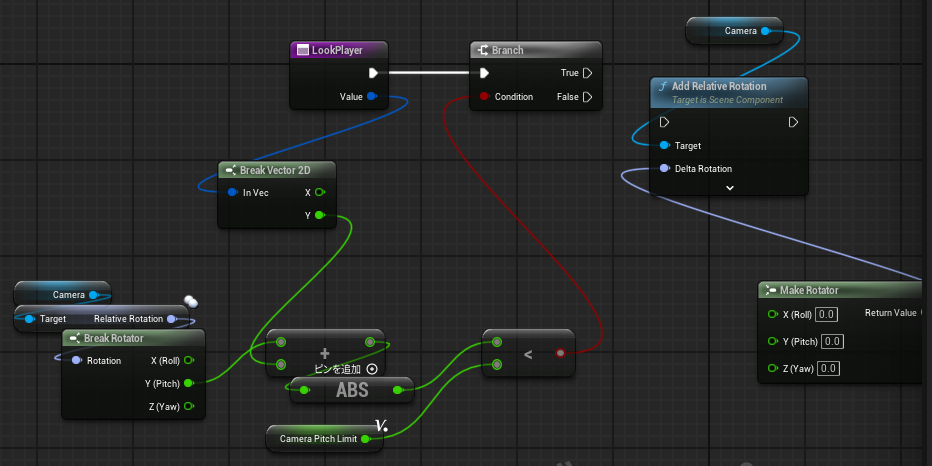
Task: Select the Camera Pitch Limit variable node
Action: (324, 439)
